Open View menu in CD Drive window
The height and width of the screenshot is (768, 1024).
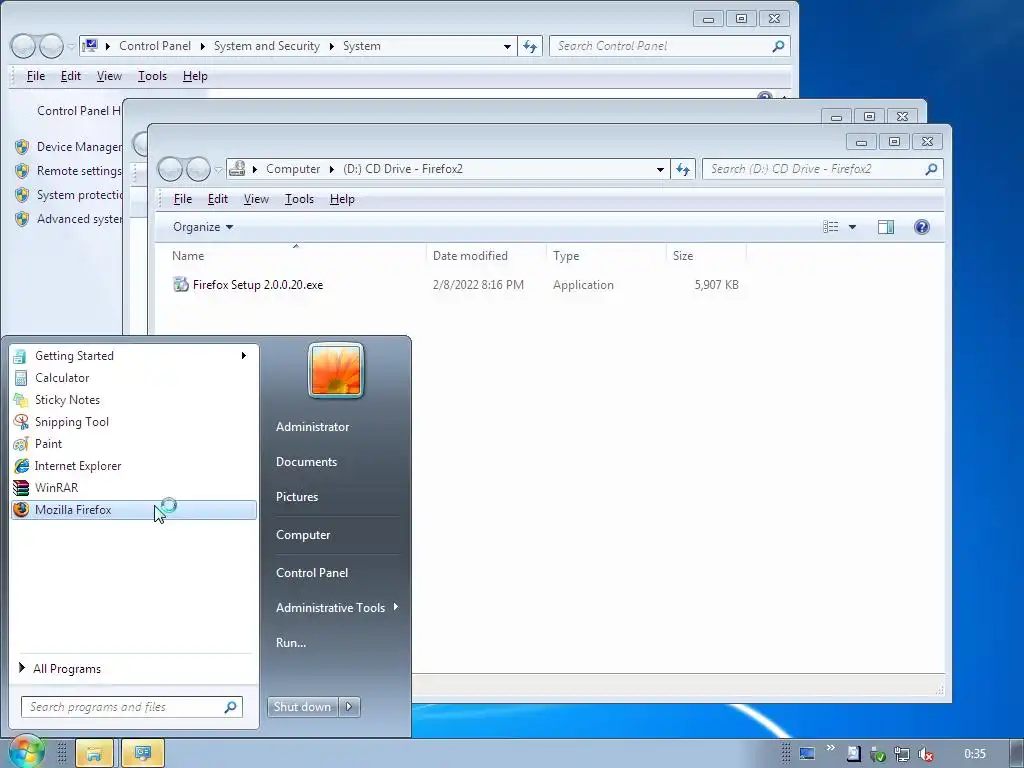[256, 199]
